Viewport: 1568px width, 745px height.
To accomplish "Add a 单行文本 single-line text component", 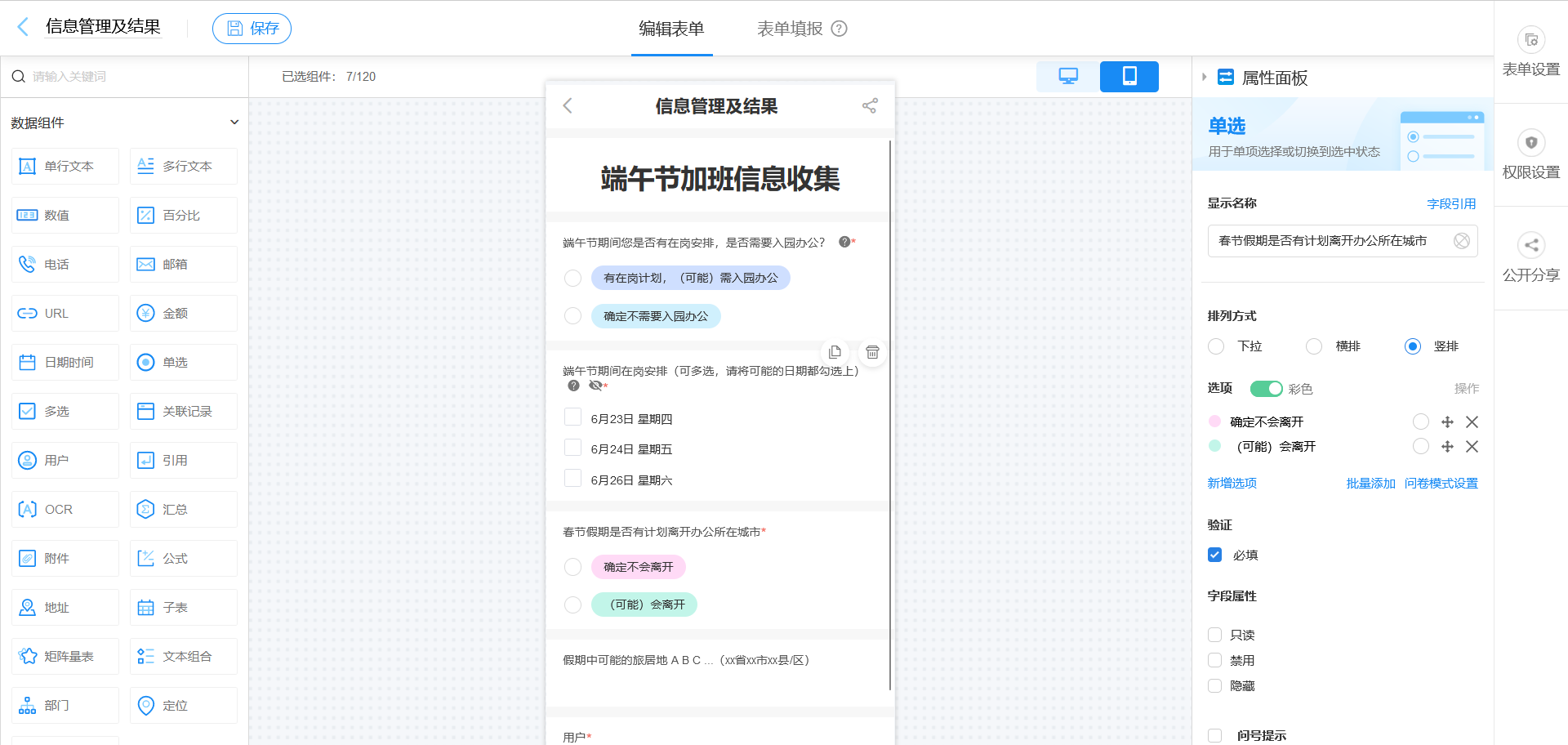I will point(65,166).
